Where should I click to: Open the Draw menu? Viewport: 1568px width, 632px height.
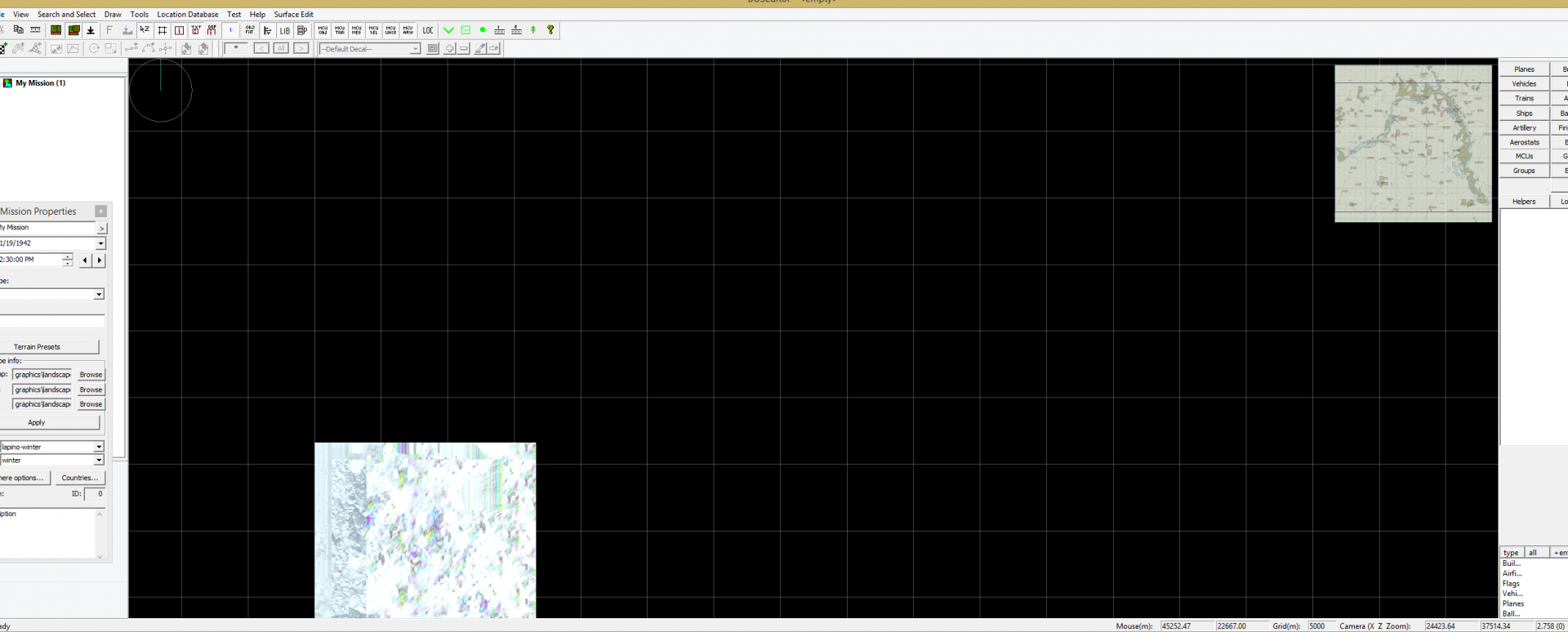(113, 14)
